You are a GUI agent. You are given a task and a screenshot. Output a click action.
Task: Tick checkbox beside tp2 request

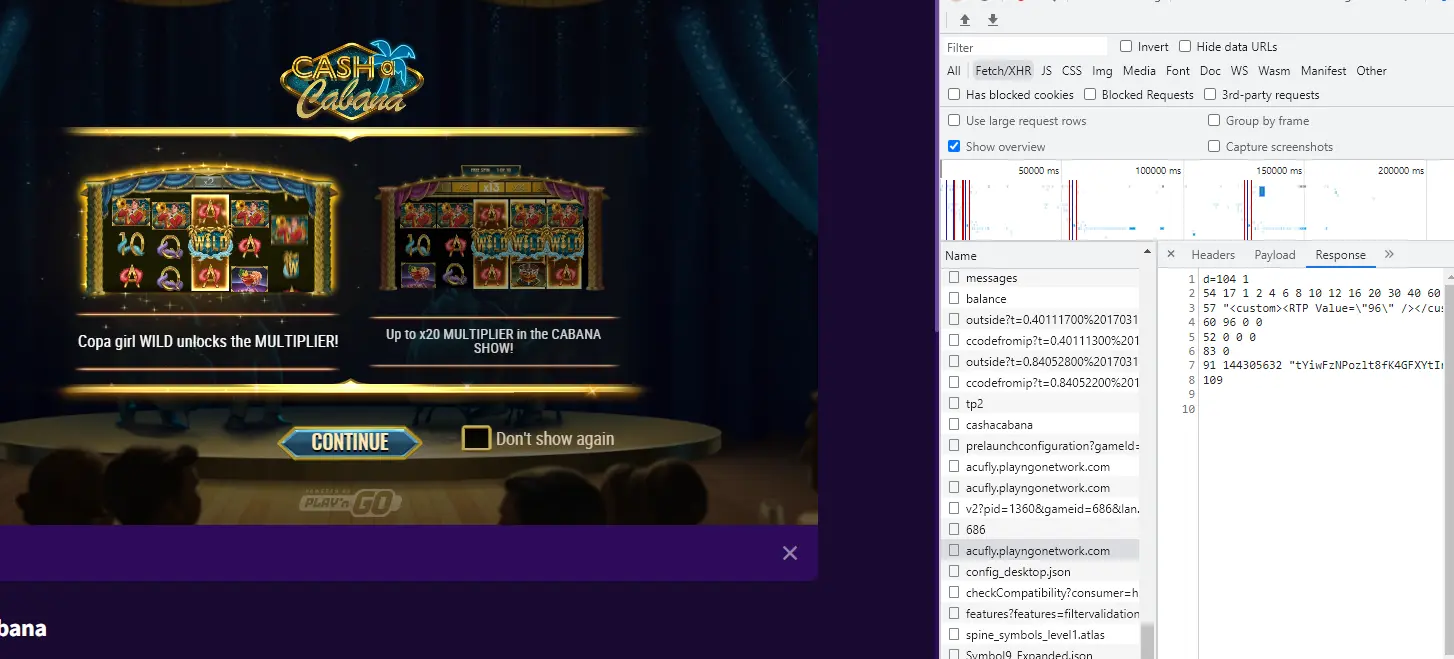click(x=954, y=404)
